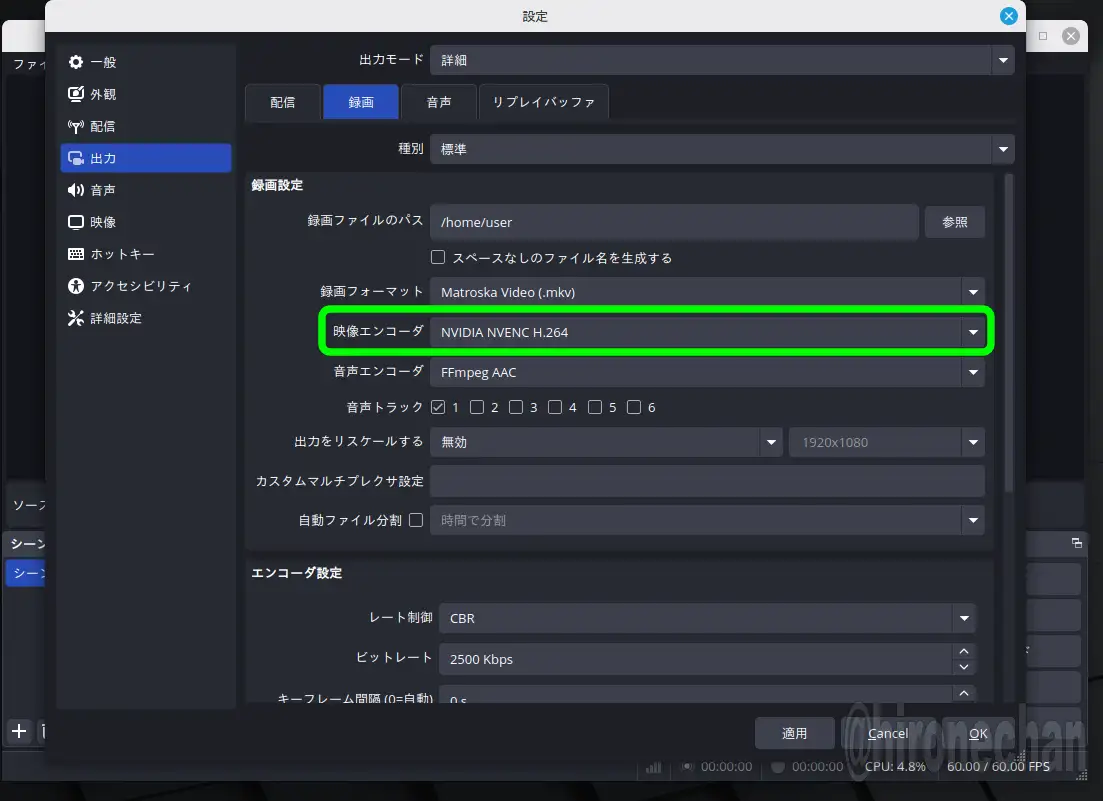Open the 外観 (Appearance) settings section
1103x801 pixels.
click(103, 94)
